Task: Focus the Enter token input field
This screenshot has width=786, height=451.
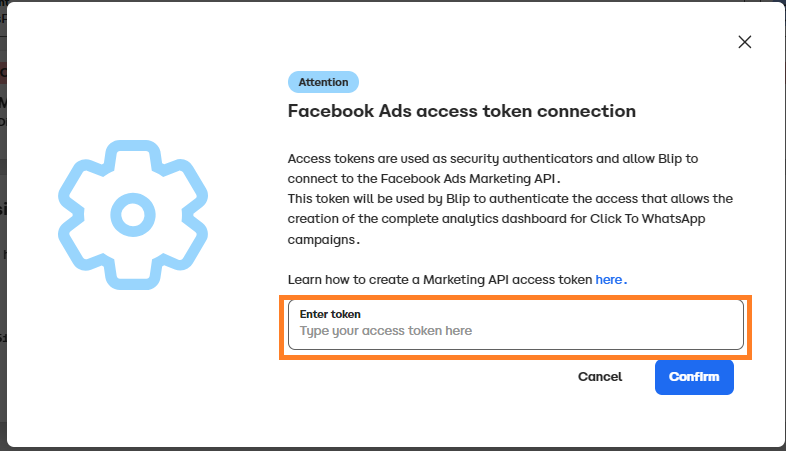Action: tap(516, 325)
